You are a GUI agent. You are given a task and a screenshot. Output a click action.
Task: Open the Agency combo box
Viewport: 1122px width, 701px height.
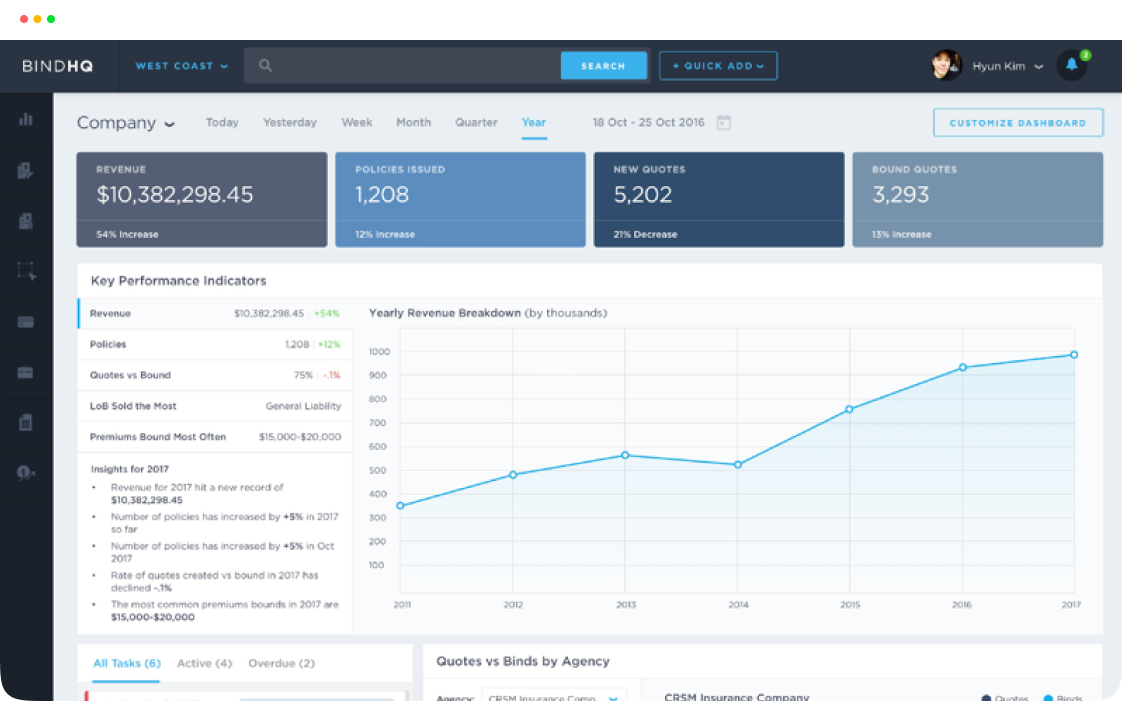point(554,697)
